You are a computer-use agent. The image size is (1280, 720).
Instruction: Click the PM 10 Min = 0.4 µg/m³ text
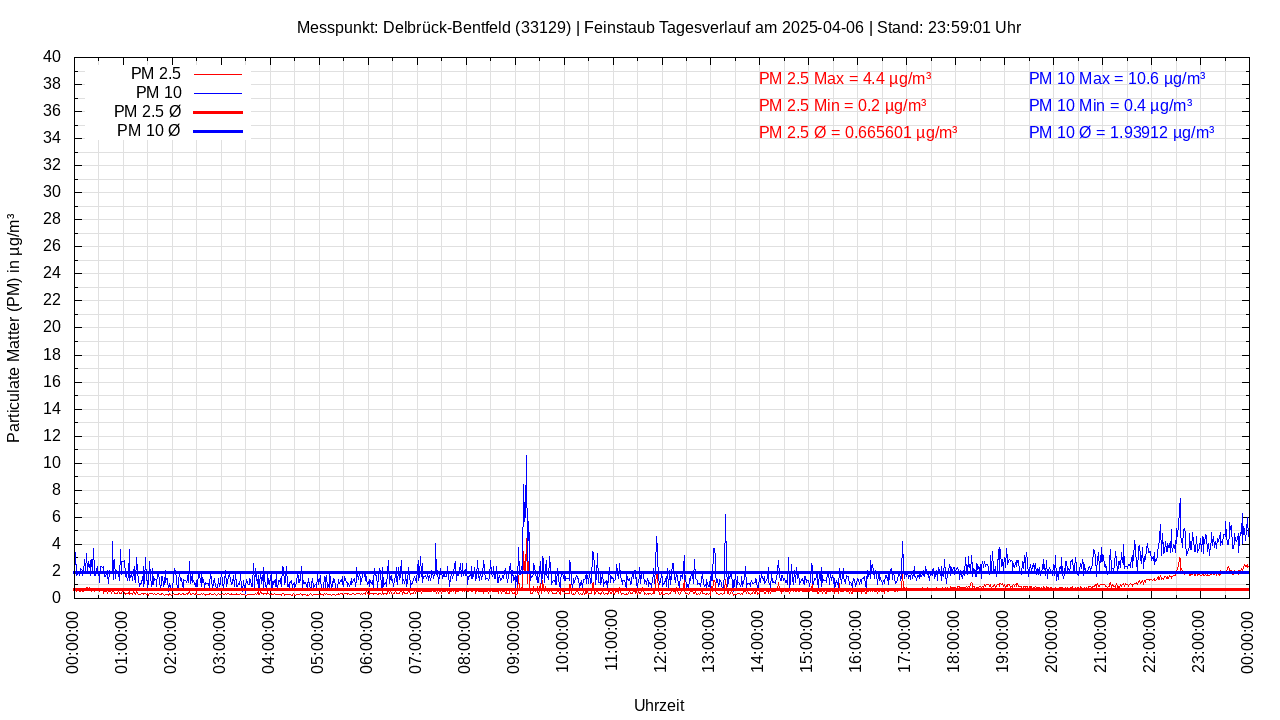[1110, 105]
